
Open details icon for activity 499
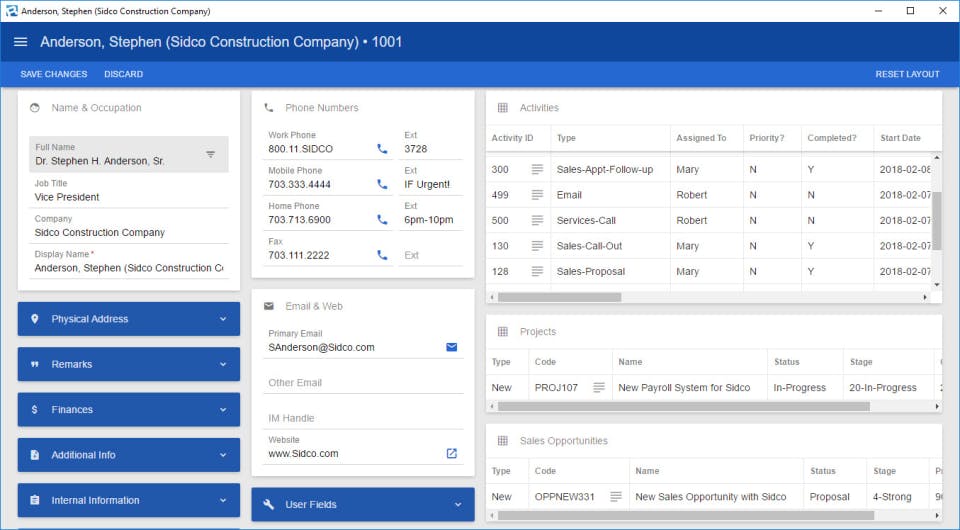tap(537, 195)
